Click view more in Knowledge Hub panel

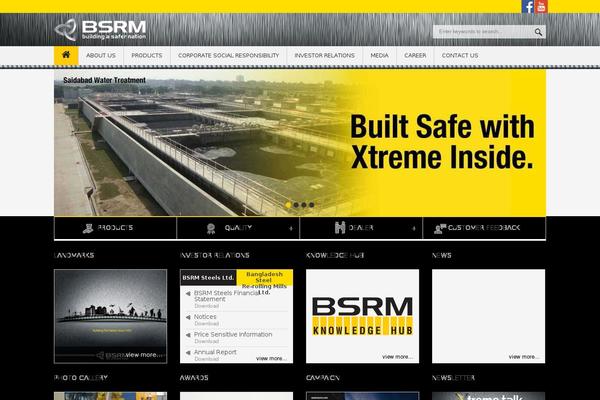[x=397, y=357]
